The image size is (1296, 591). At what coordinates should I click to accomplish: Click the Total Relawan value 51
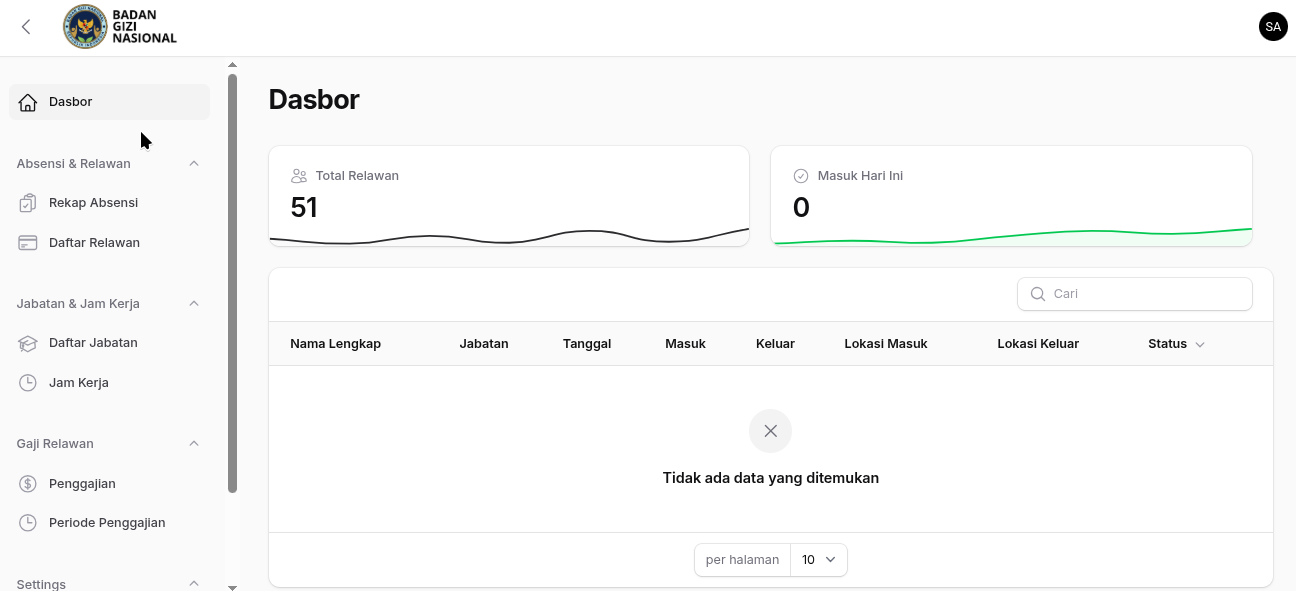pyautogui.click(x=304, y=208)
